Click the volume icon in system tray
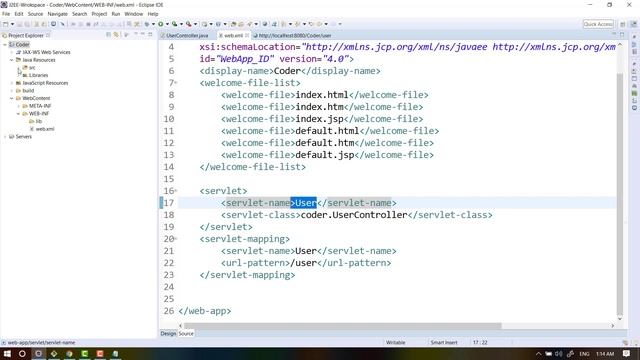Viewport: 640px width, 360px height. pos(559,354)
